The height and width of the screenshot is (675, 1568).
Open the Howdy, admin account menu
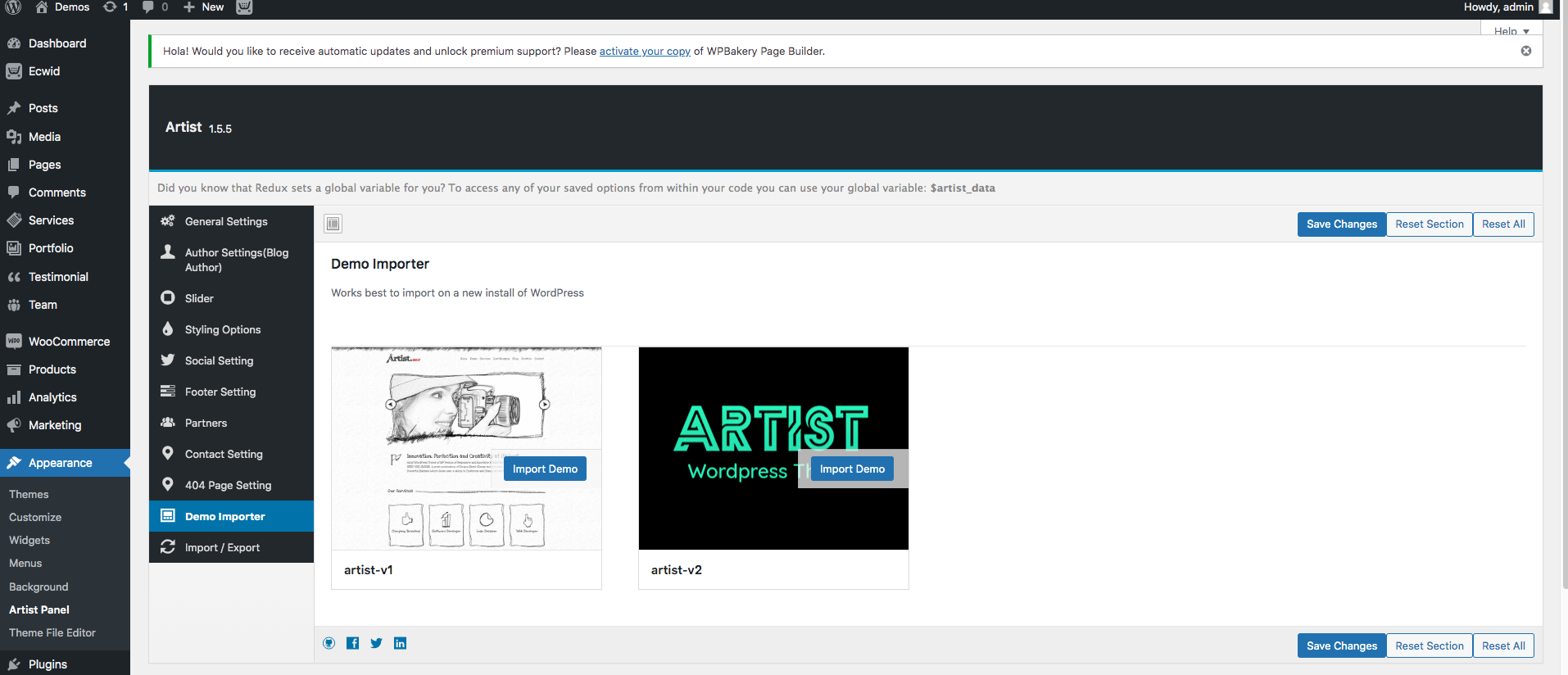[x=1507, y=7]
